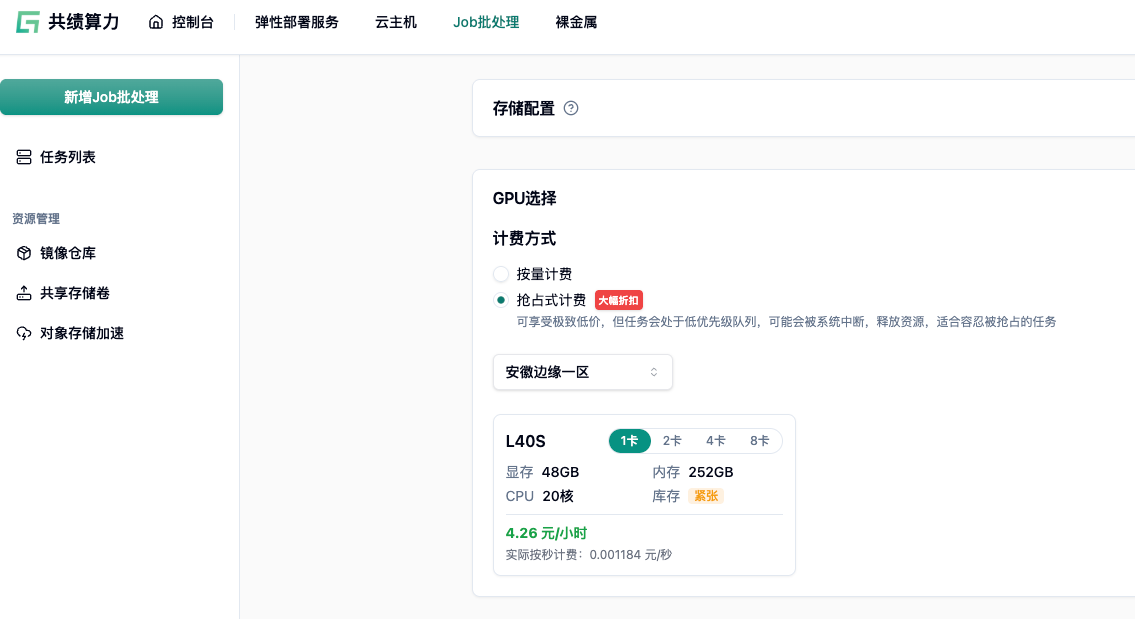Viewport: 1135px width, 619px height.
Task: Click the 共绩算力 logo icon
Action: pyautogui.click(x=28, y=22)
